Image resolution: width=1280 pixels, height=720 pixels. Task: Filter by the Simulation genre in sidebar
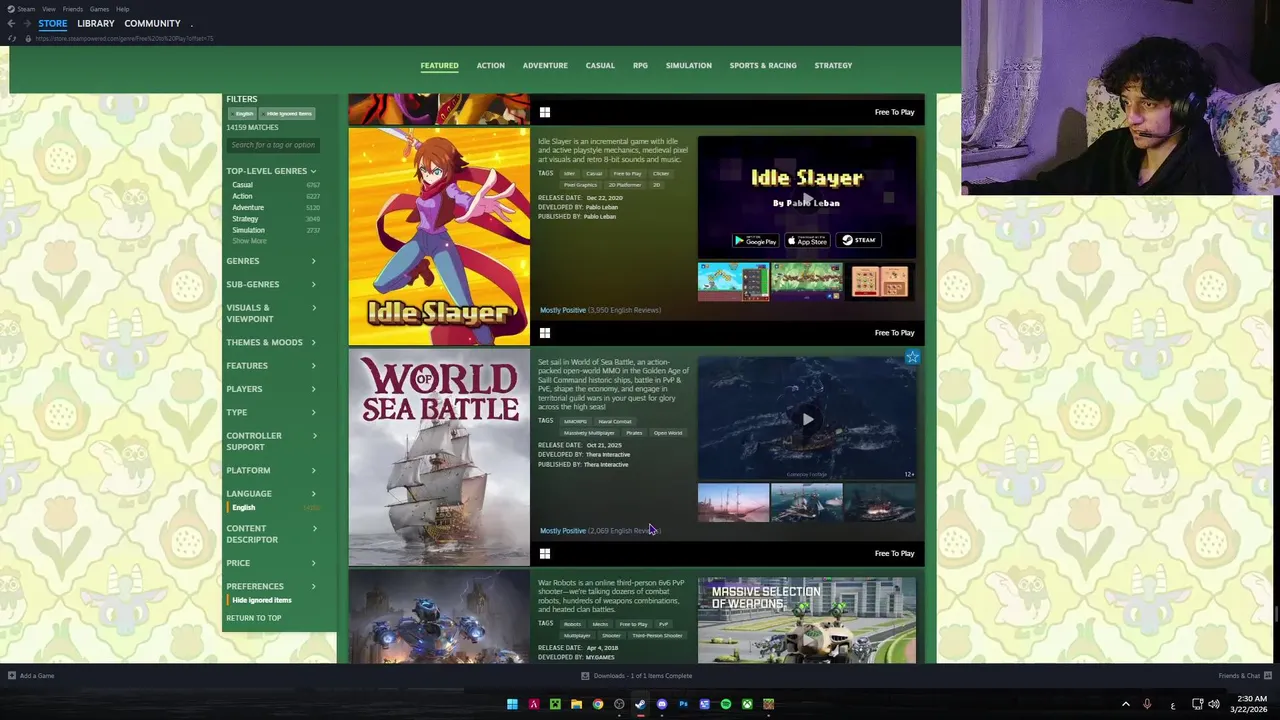(x=249, y=230)
